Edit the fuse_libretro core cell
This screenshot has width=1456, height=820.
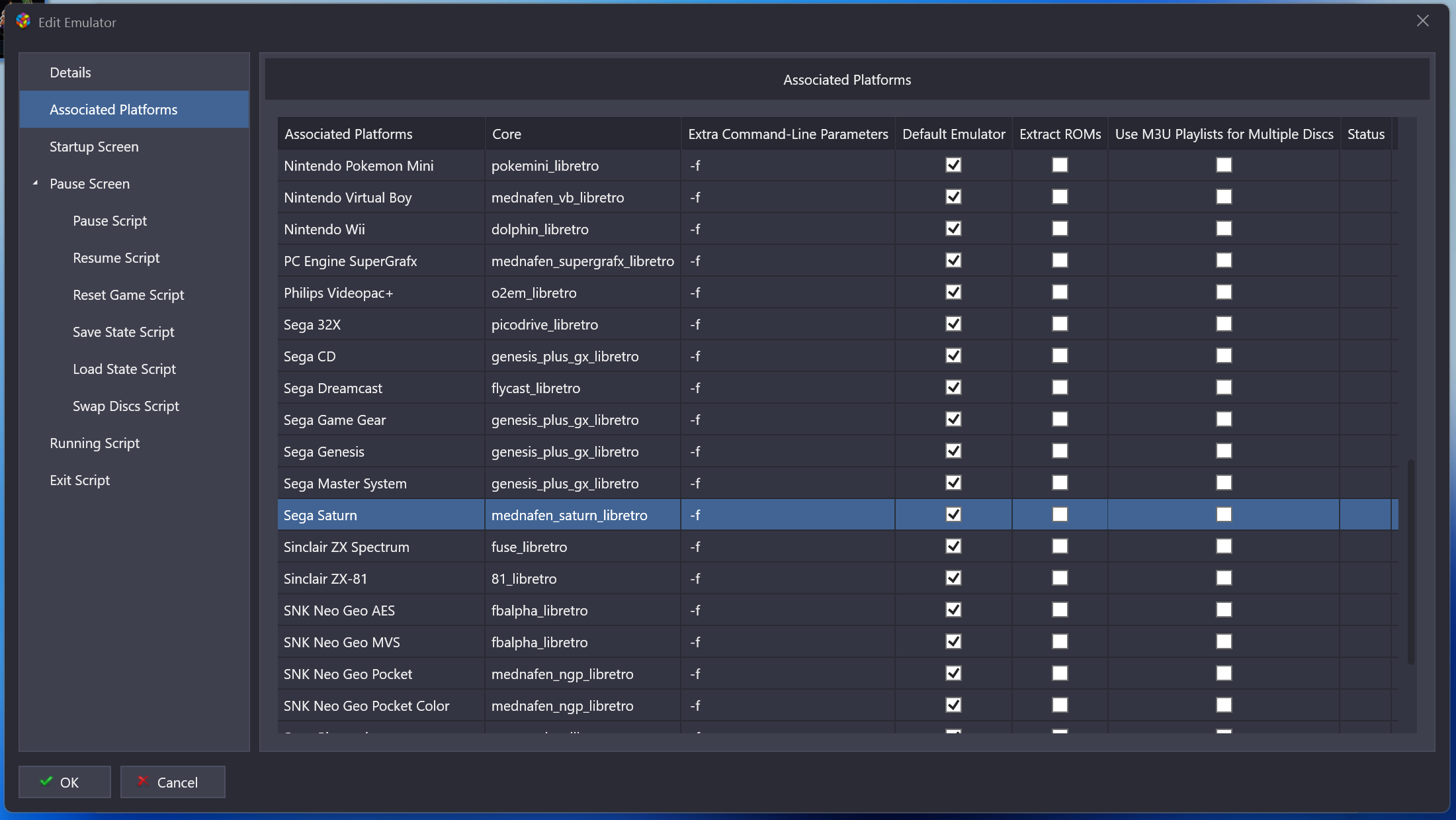click(x=583, y=547)
